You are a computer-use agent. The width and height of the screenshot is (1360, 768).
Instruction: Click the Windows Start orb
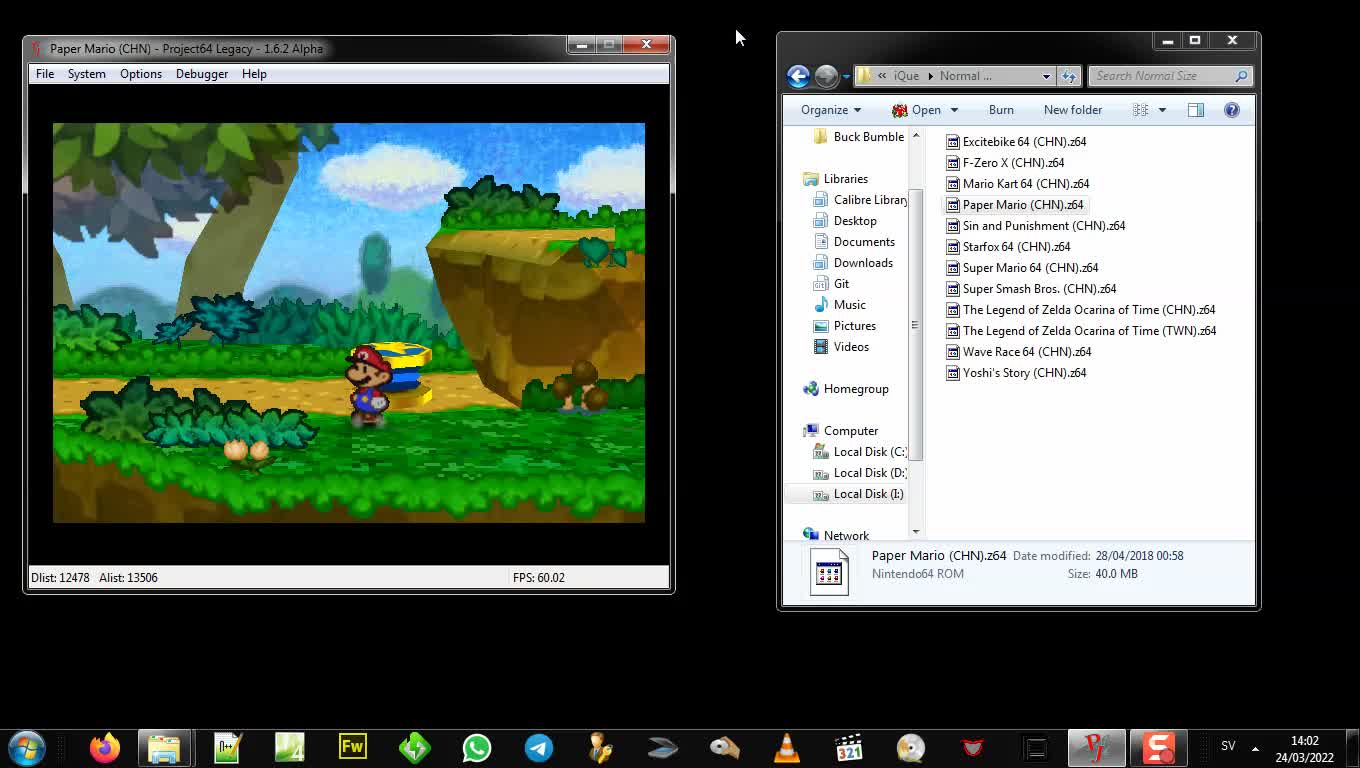tap(27, 747)
